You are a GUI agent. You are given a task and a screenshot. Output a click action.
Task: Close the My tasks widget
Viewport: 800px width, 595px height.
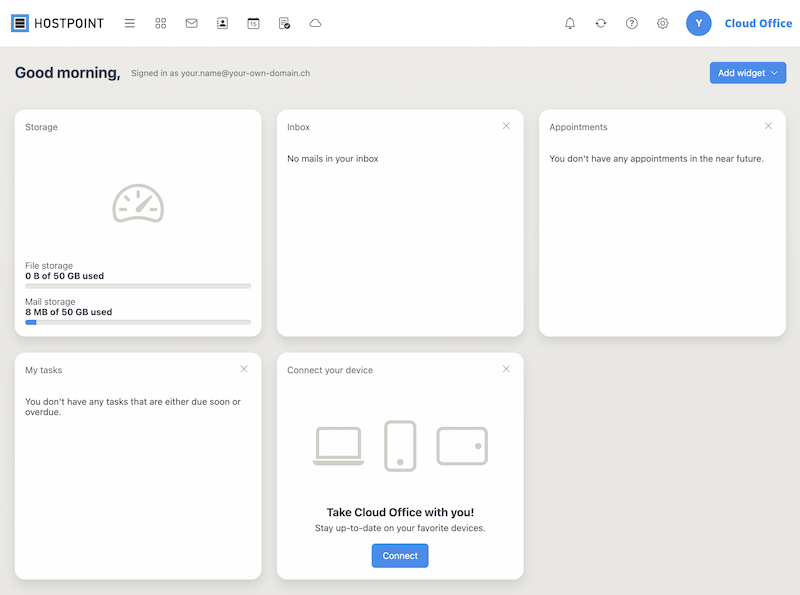244,369
